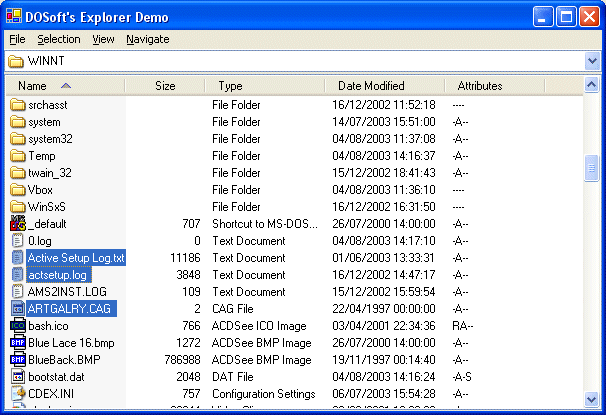Click the Temp folder icon

[x=17, y=156]
